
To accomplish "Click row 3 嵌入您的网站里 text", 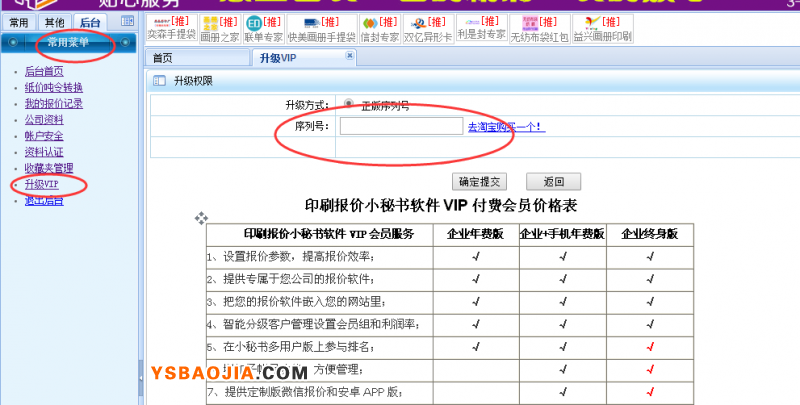I will pyautogui.click(x=296, y=302).
